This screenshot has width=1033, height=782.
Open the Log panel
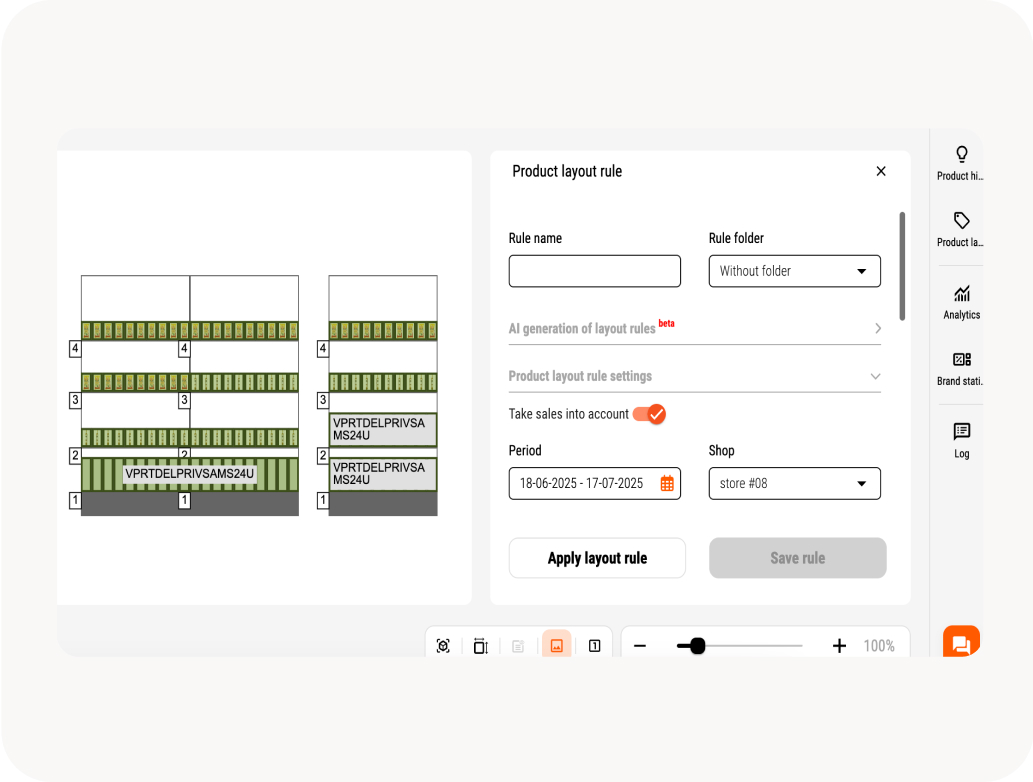click(x=961, y=439)
